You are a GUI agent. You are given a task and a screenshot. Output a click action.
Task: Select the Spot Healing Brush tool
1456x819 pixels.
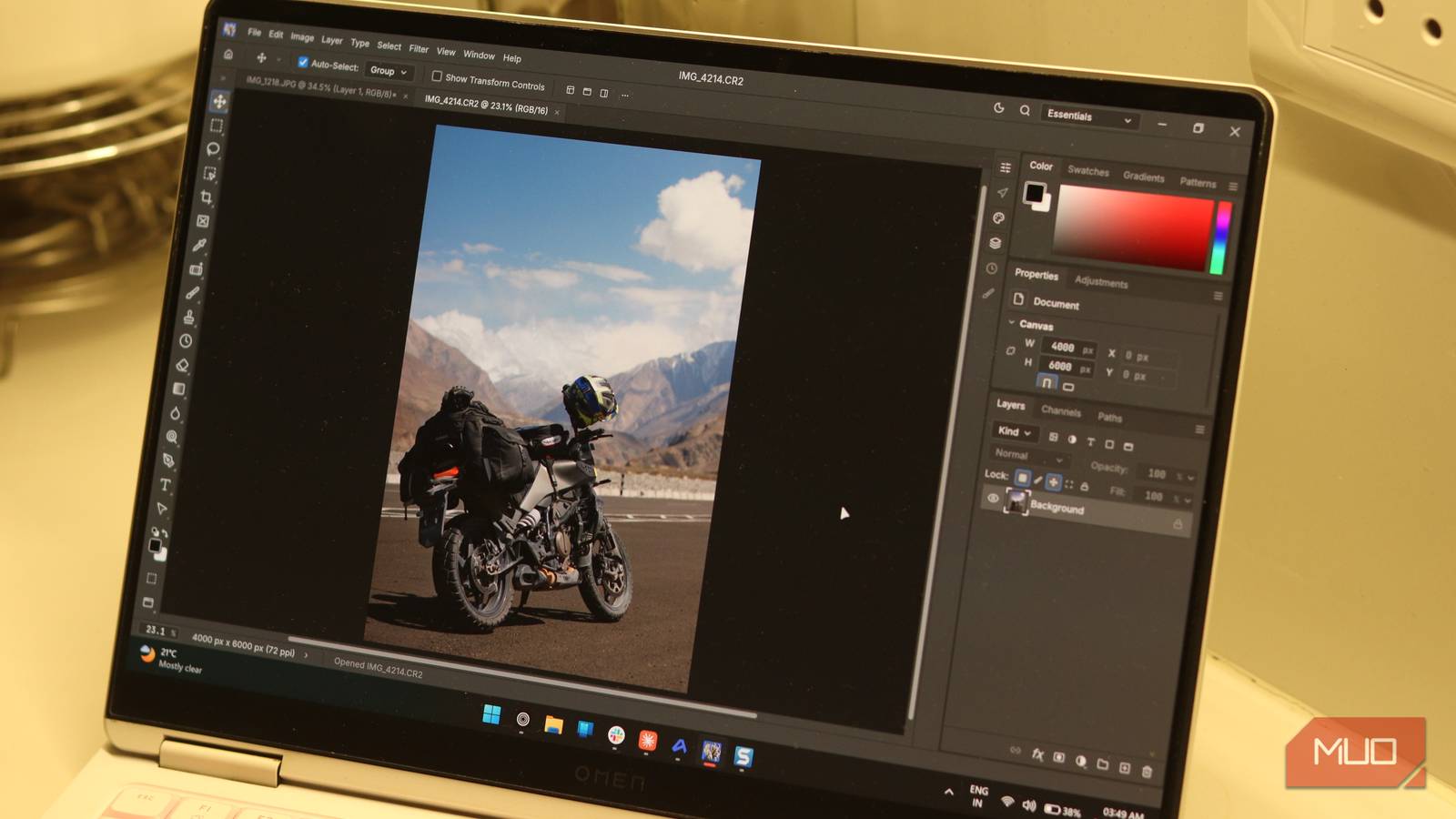pyautogui.click(x=197, y=268)
